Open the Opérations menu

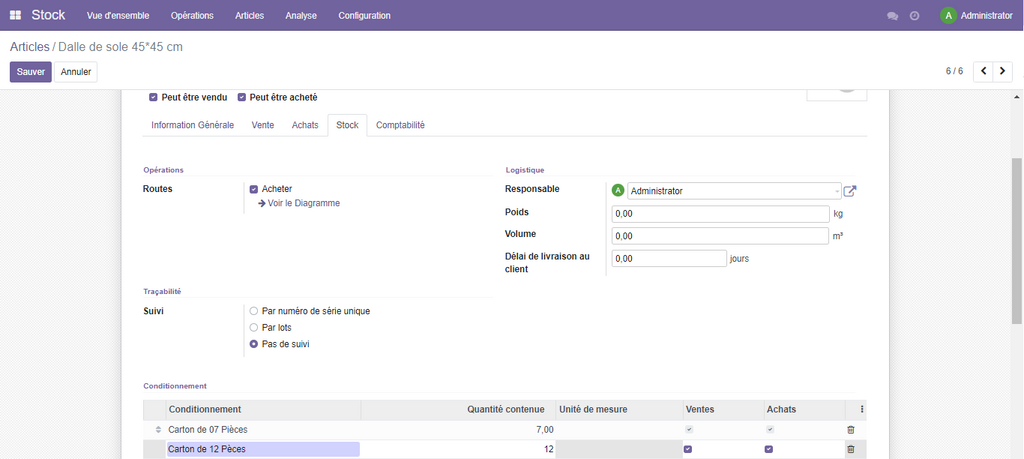[x=192, y=16]
